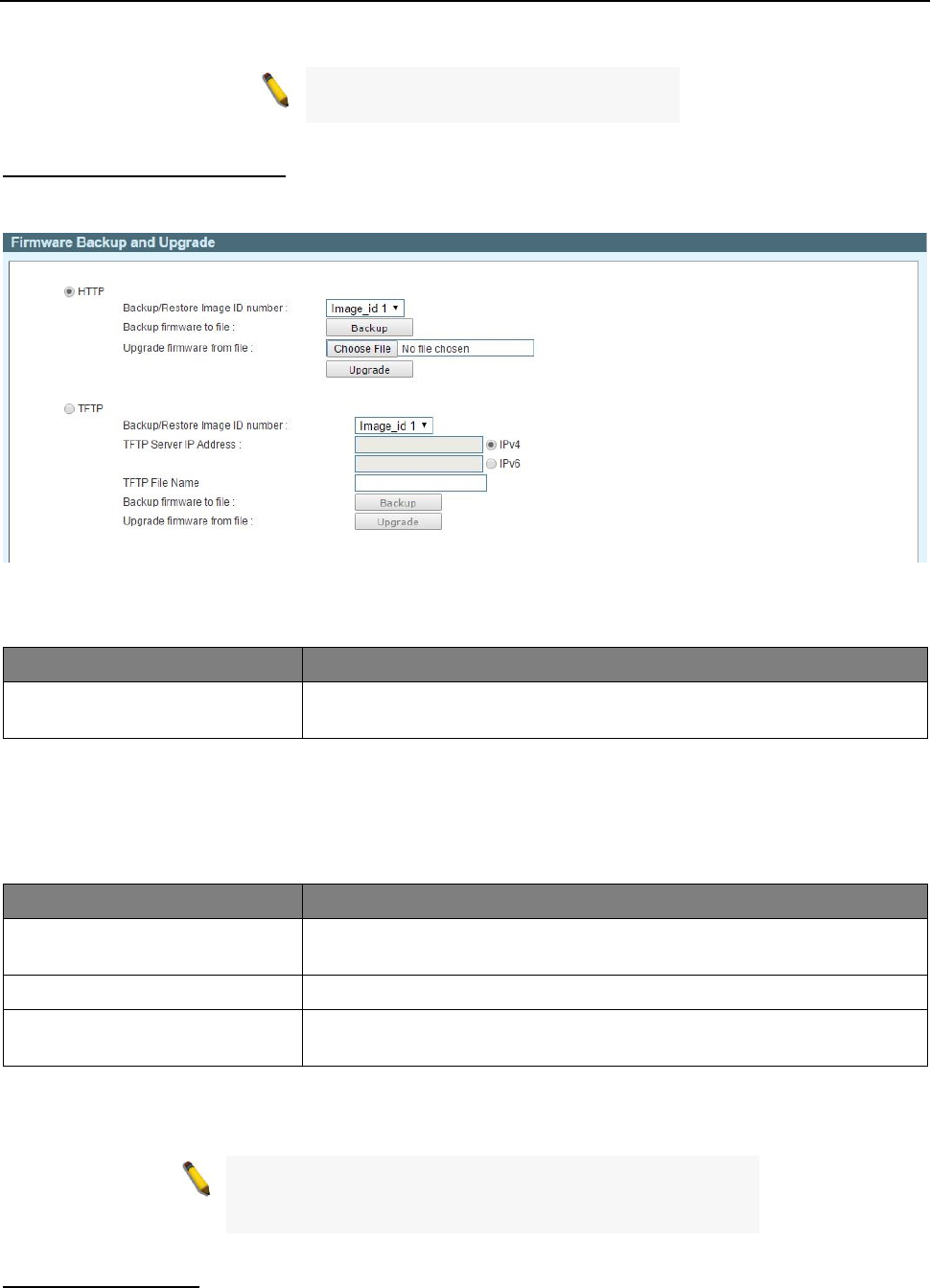Click 'TFTP File Name' label
Screen dimensions: 930x1288
(161, 483)
